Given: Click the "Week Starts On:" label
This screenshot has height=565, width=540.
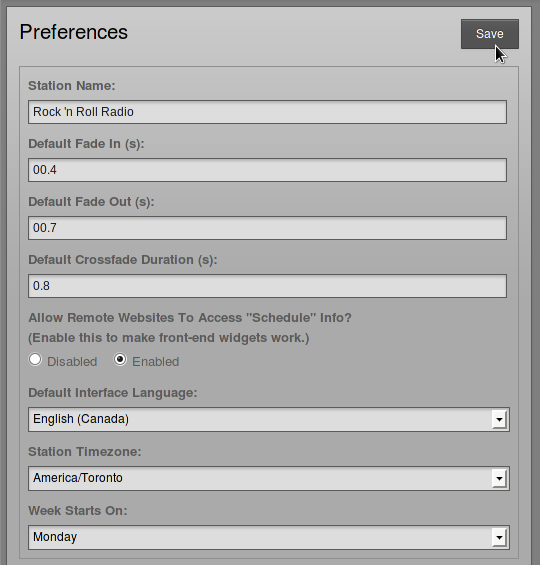Looking at the screenshot, I should [x=78, y=511].
